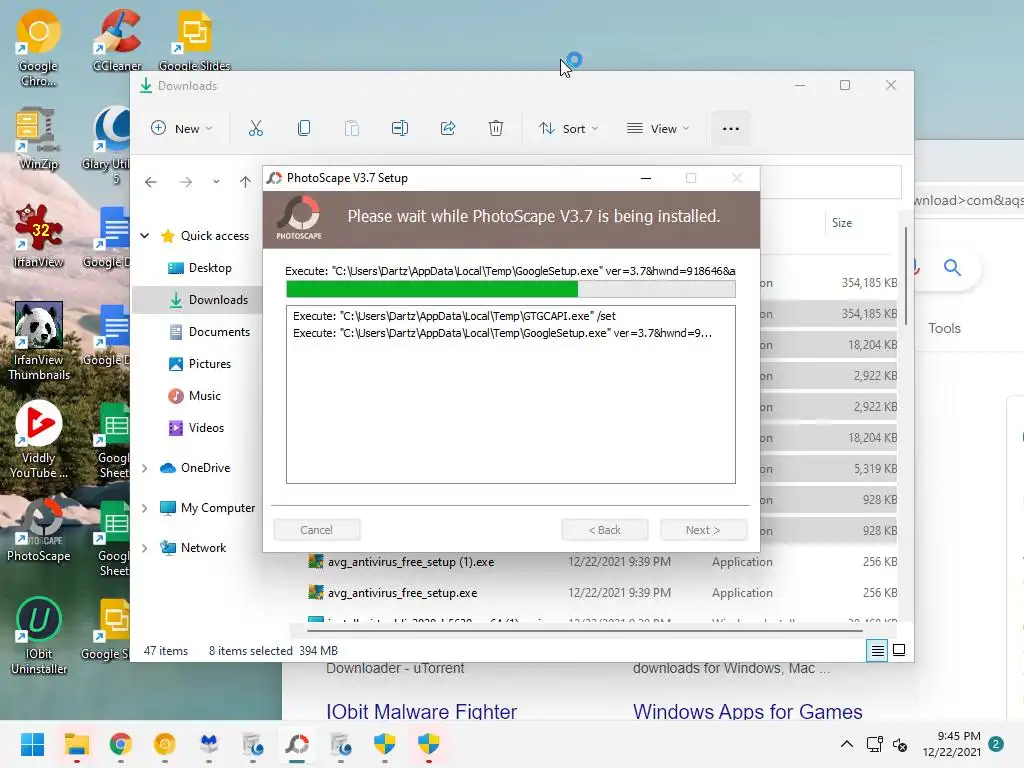This screenshot has width=1024, height=768.
Task: Open IrfanView Thumbnails desktop shortcut
Action: tap(39, 341)
